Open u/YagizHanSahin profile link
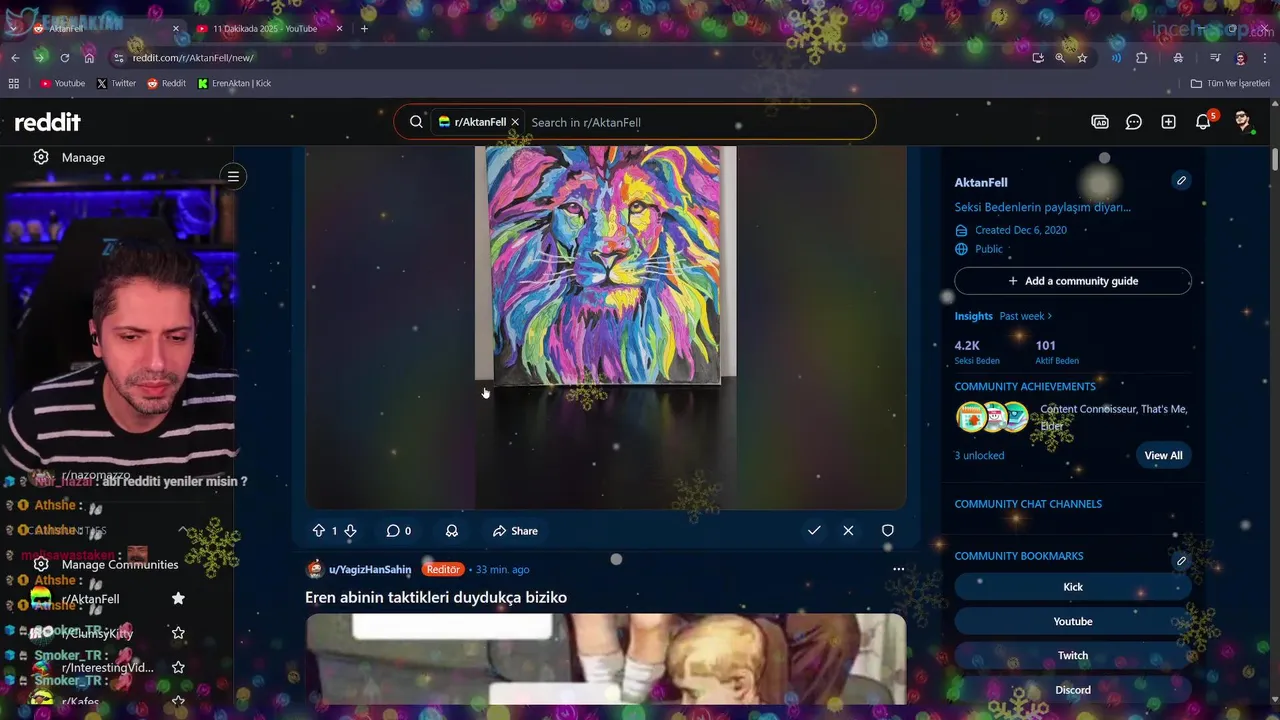Viewport: 1280px width, 720px height. [370, 570]
